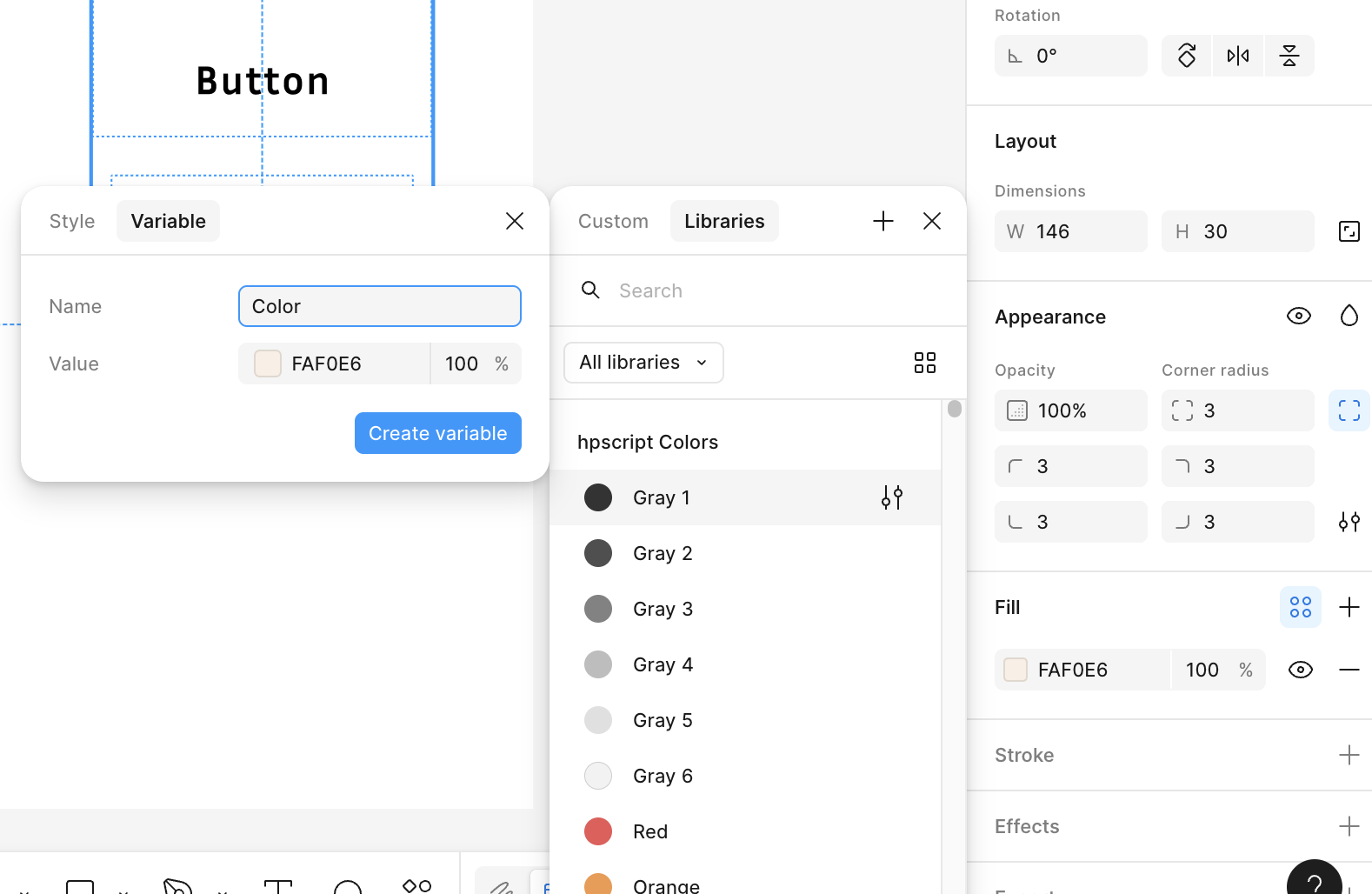Open fill styles and variables icon
The height and width of the screenshot is (894, 1372).
(x=1300, y=607)
